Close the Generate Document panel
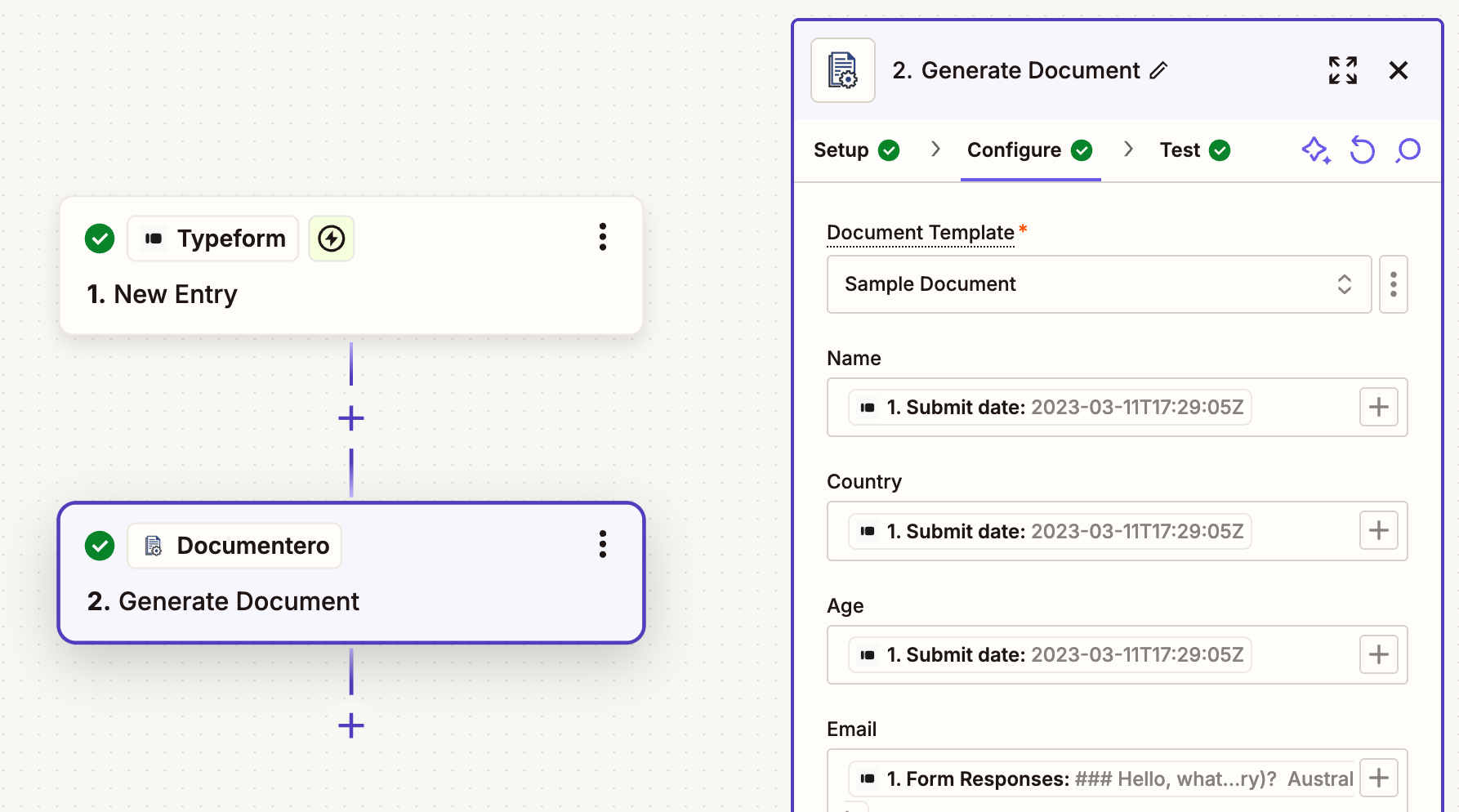 (x=1399, y=70)
